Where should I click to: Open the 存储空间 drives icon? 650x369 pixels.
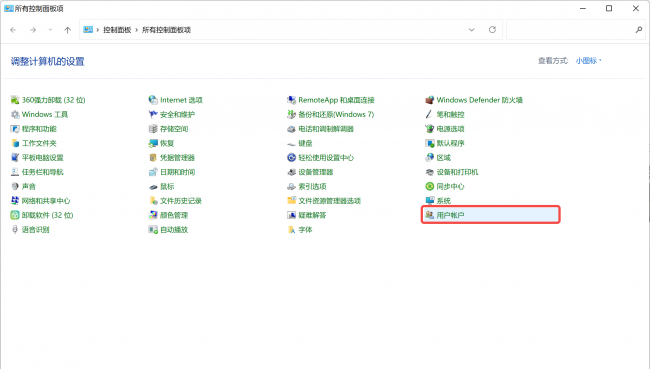(x=153, y=129)
